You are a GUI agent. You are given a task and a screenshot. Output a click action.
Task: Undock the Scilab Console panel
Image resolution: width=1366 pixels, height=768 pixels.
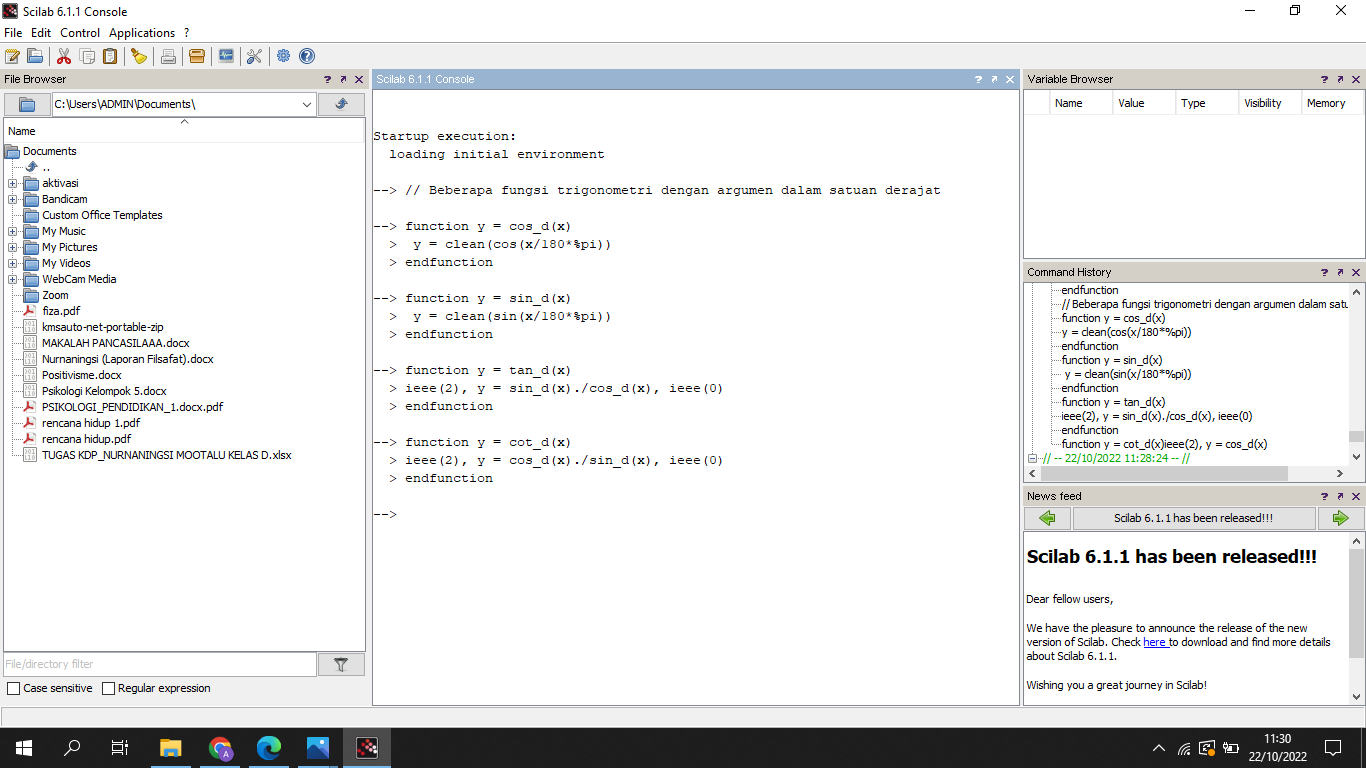point(994,79)
